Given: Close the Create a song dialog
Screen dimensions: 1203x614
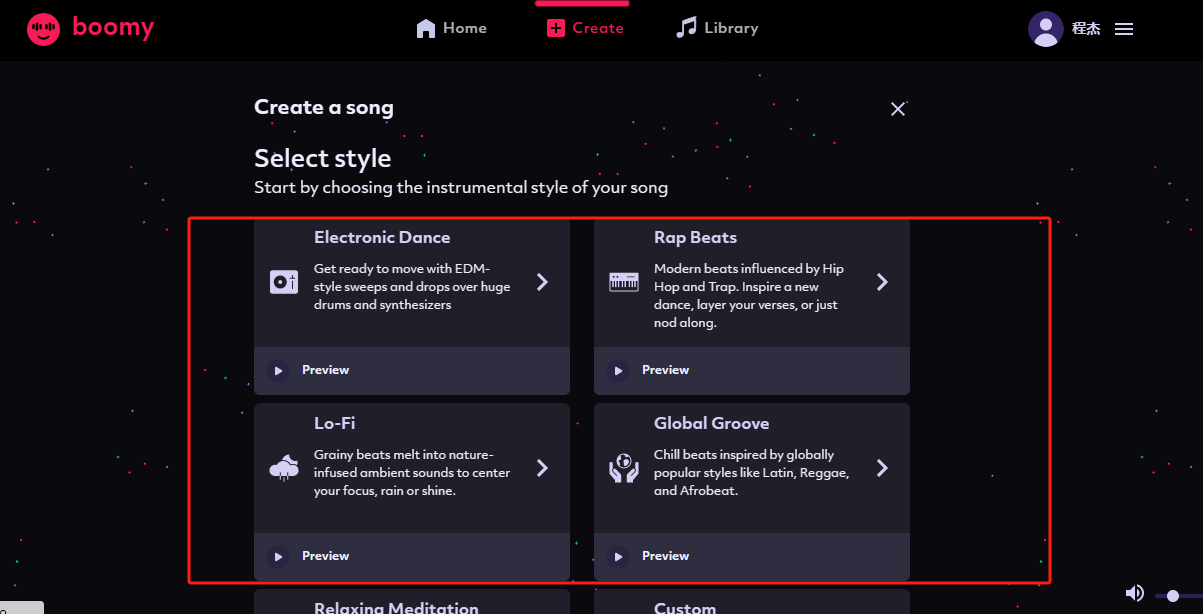Looking at the screenshot, I should click(x=898, y=109).
